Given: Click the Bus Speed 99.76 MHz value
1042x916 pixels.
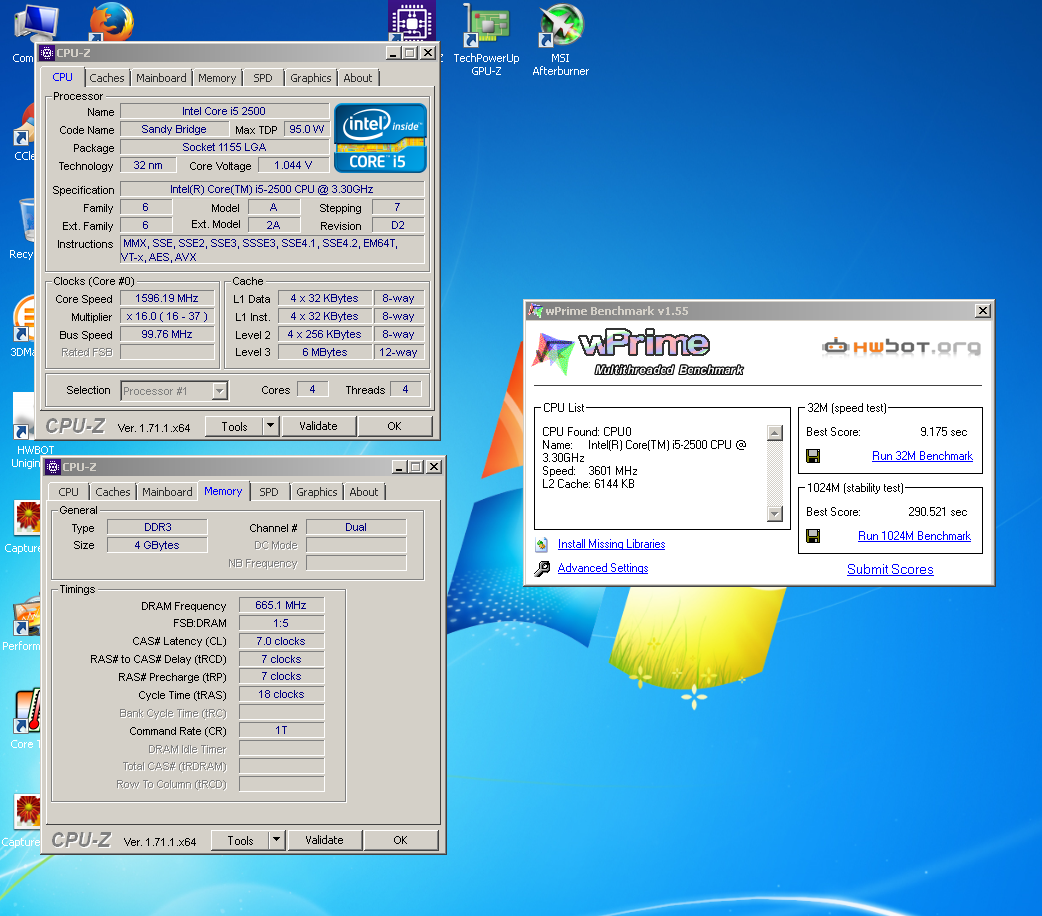Looking at the screenshot, I should coord(167,334).
